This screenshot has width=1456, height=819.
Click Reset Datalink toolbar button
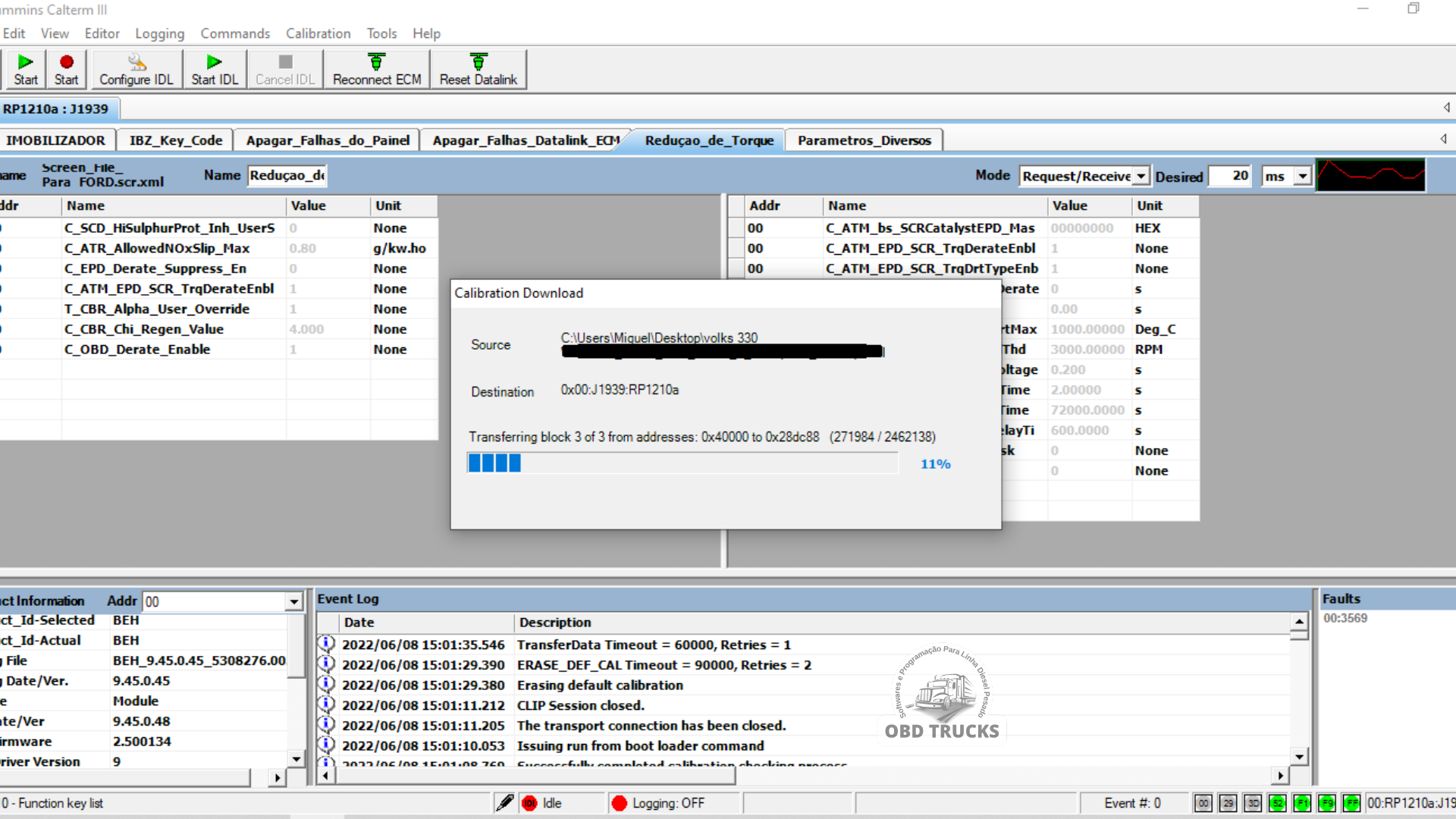[479, 69]
